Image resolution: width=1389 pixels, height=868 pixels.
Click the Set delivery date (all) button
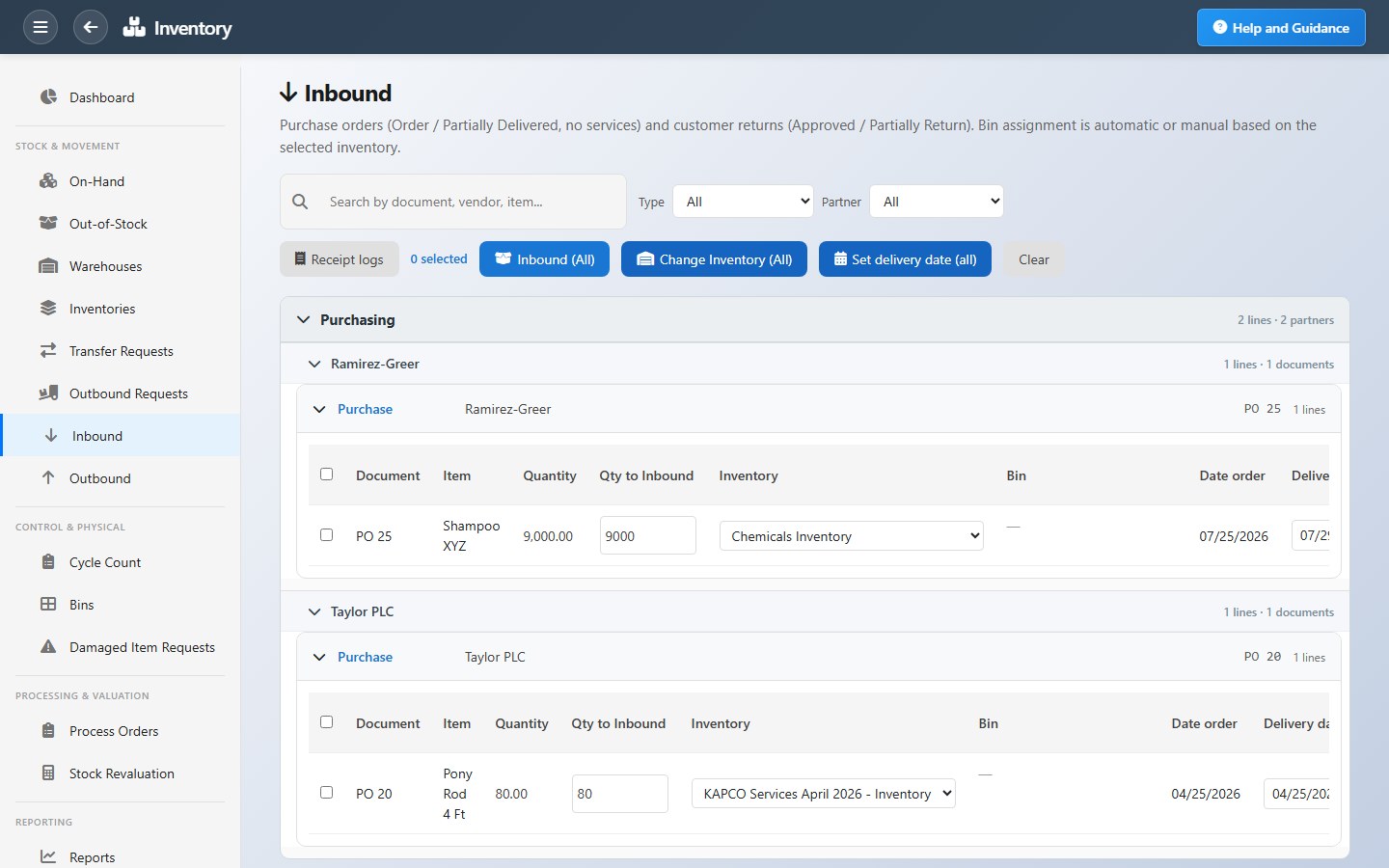[905, 258]
